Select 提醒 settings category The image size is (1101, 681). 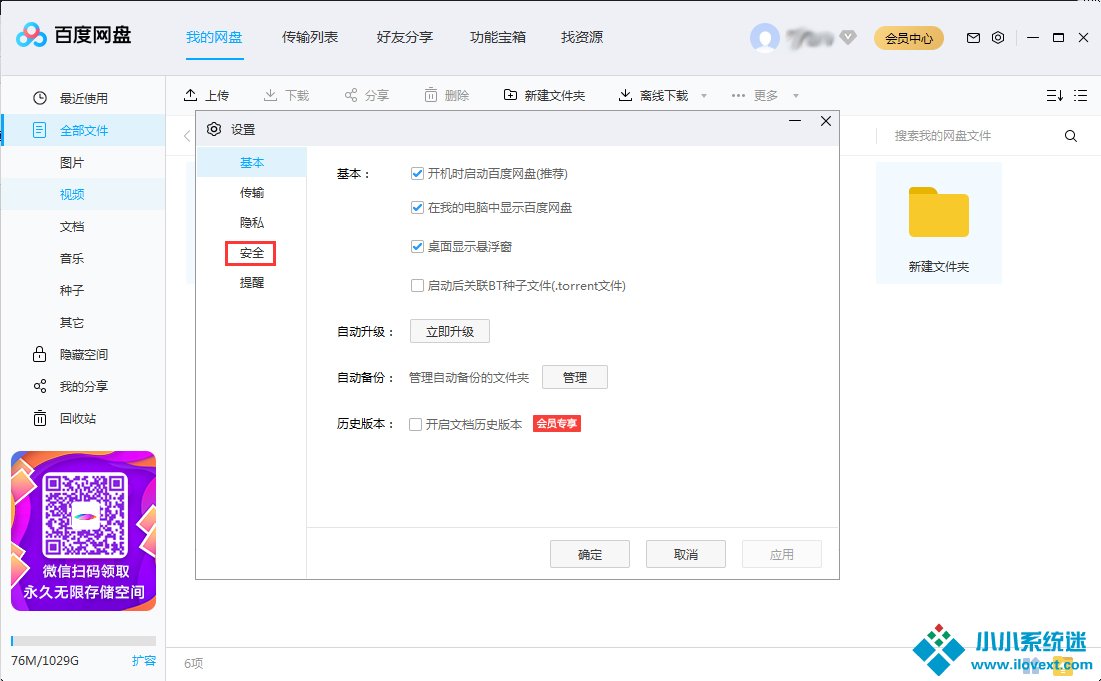[x=252, y=283]
